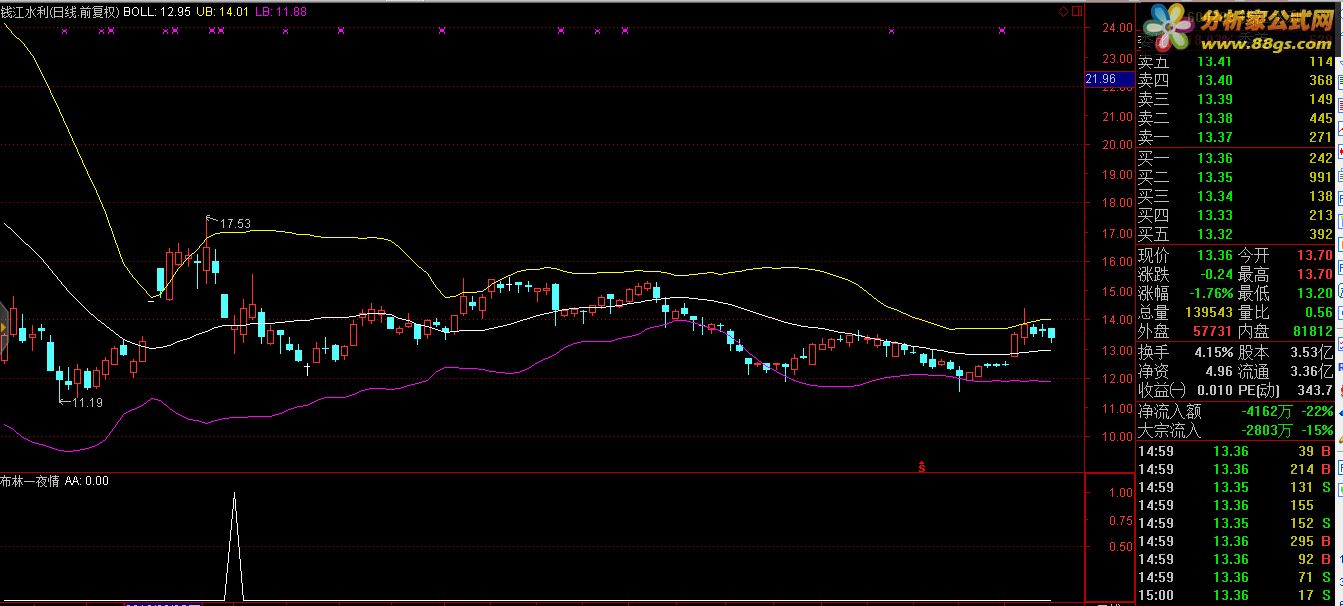Click the leftmost magenta X marker atop the chart

point(65,31)
